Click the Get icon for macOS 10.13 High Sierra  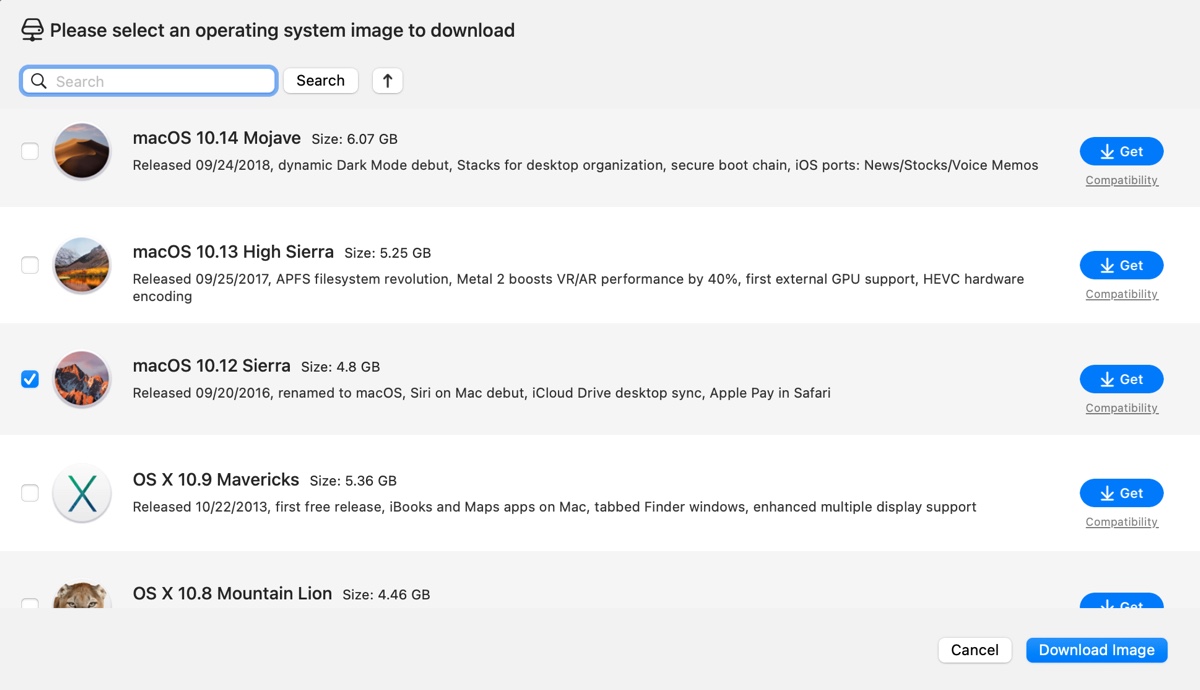(x=1107, y=265)
